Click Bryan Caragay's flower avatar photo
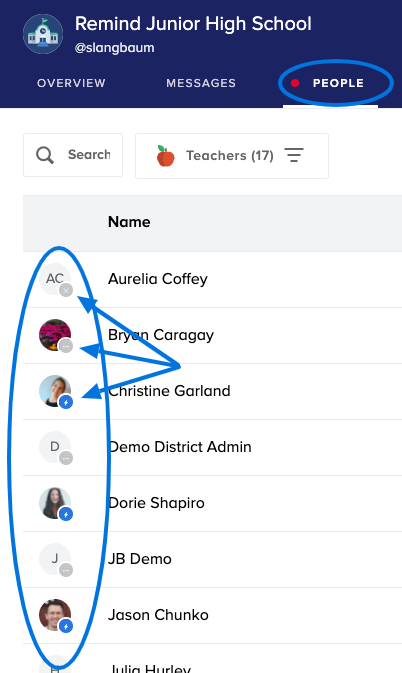 click(54, 335)
